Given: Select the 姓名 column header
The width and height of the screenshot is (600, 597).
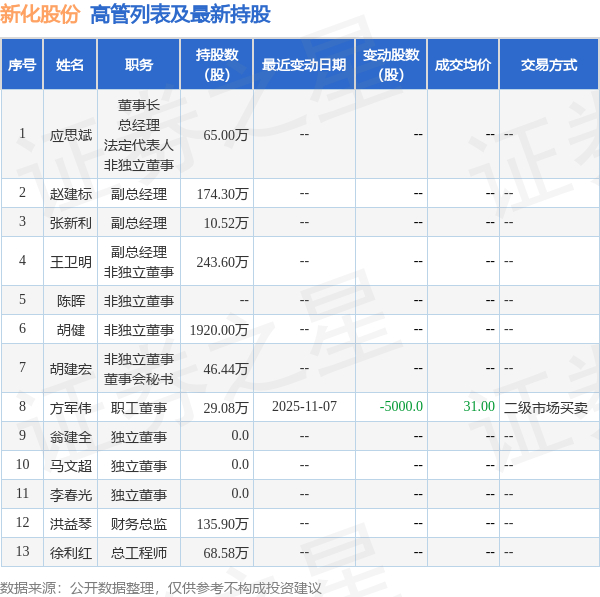Looking at the screenshot, I should point(70,65).
